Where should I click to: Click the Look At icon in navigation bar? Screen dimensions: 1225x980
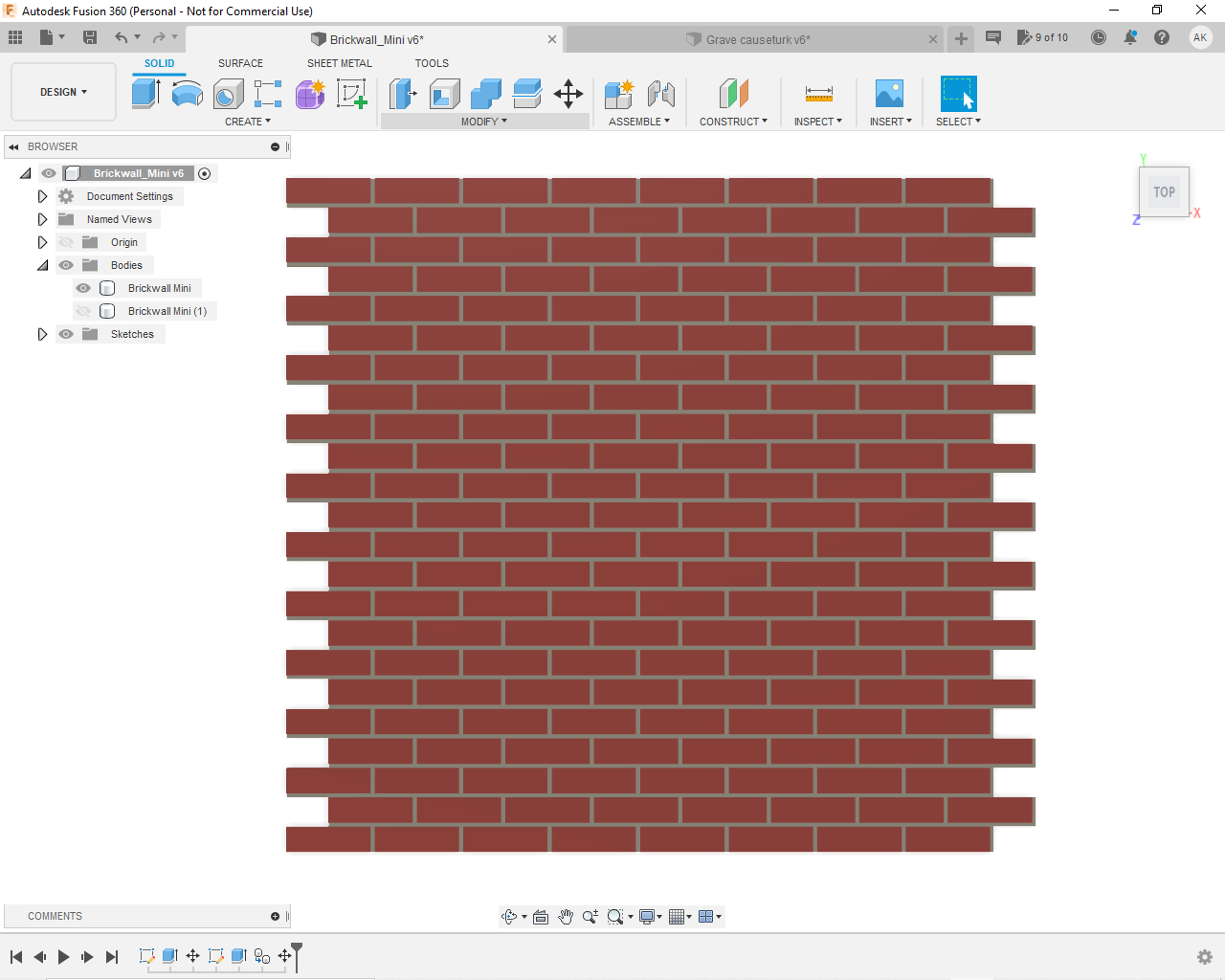pyautogui.click(x=541, y=917)
